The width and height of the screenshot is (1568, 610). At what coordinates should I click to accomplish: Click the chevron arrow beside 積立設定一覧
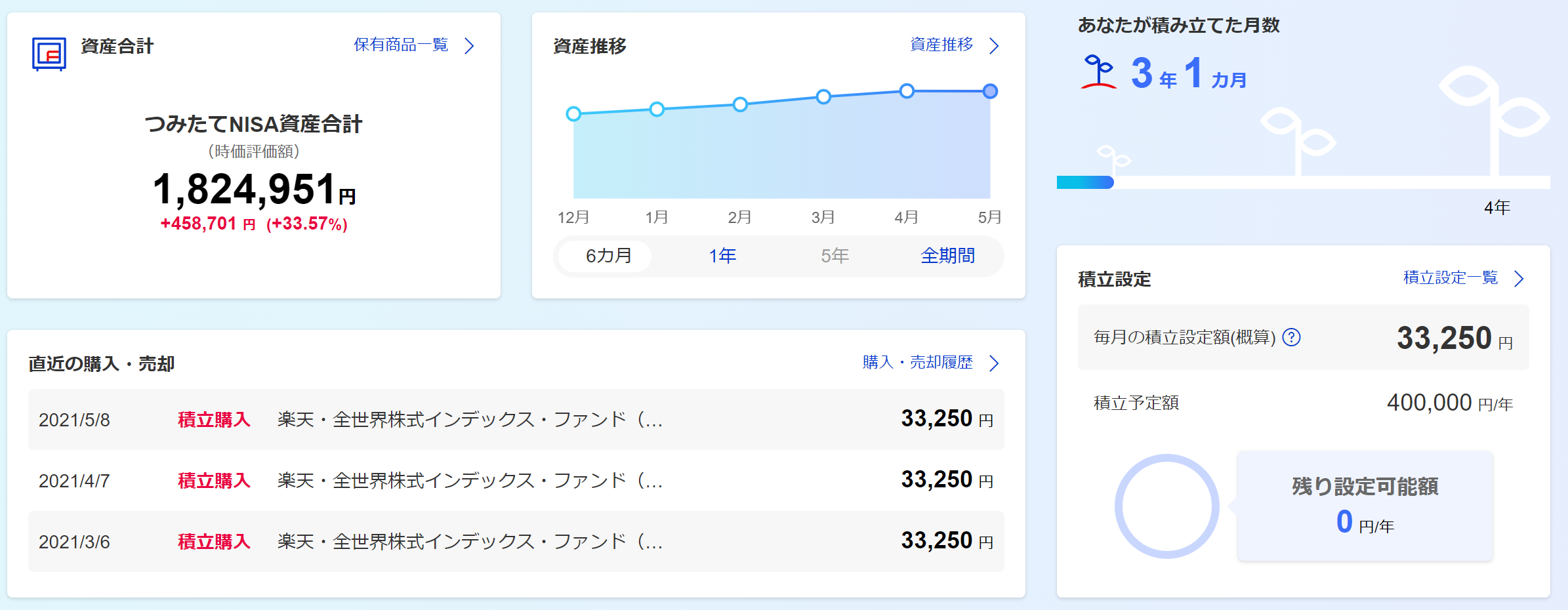pyautogui.click(x=1518, y=279)
